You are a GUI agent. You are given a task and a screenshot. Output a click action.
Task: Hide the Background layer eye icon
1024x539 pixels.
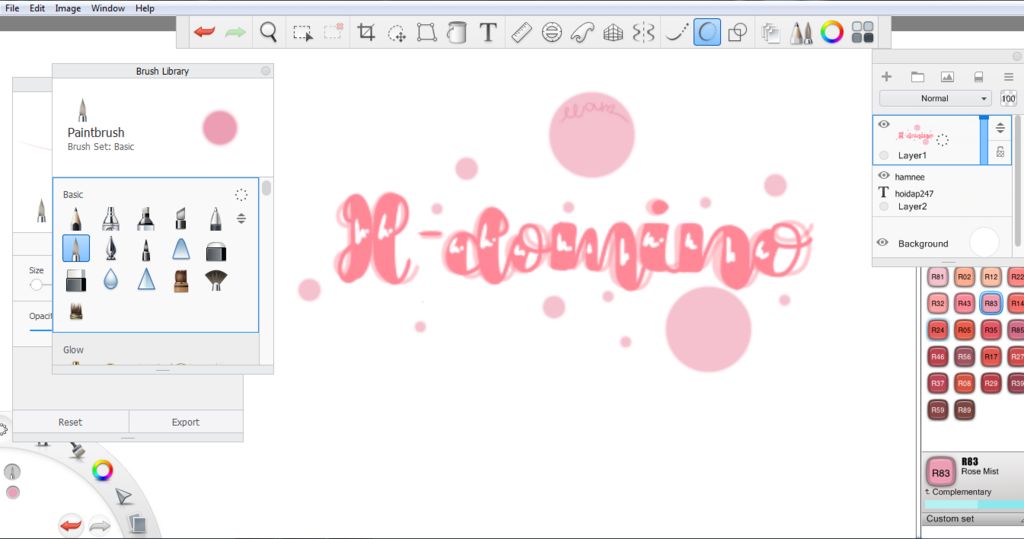882,242
